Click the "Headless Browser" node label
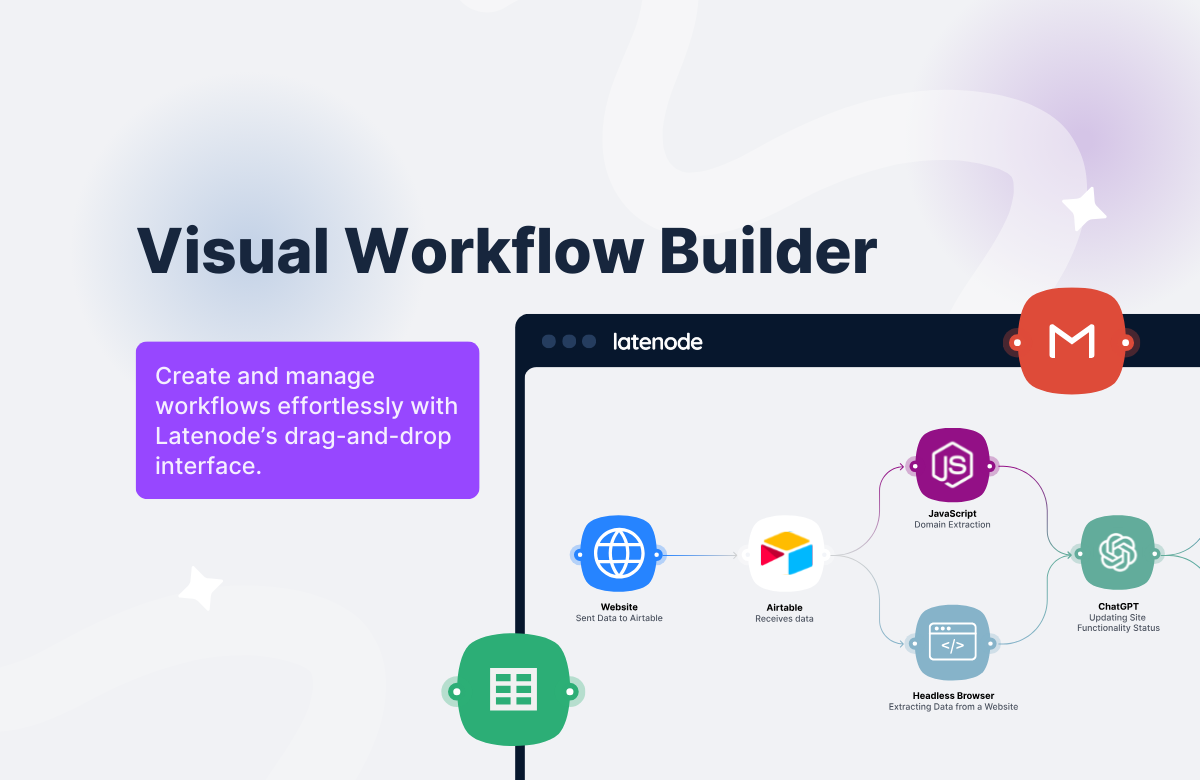Screen dimensions: 1200x780 (952, 695)
